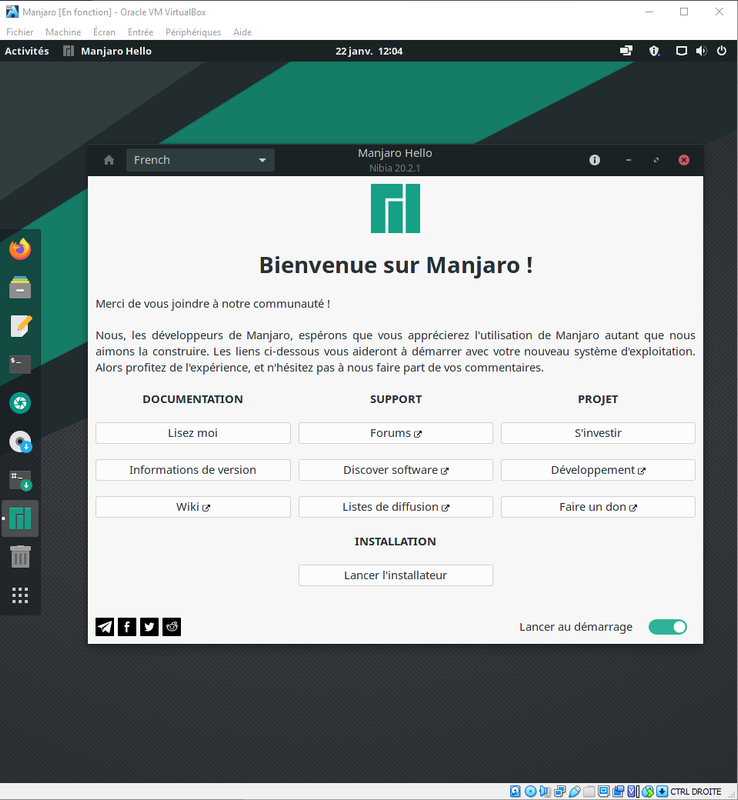
Task: Click the VirtualBox mouse integration status icon
Action: pyautogui.click(x=648, y=791)
